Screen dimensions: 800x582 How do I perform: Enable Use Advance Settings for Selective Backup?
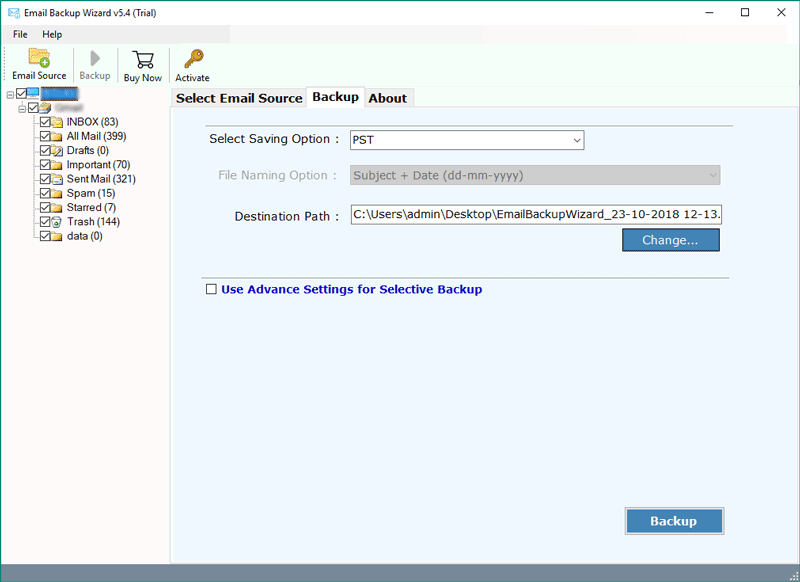pos(211,289)
